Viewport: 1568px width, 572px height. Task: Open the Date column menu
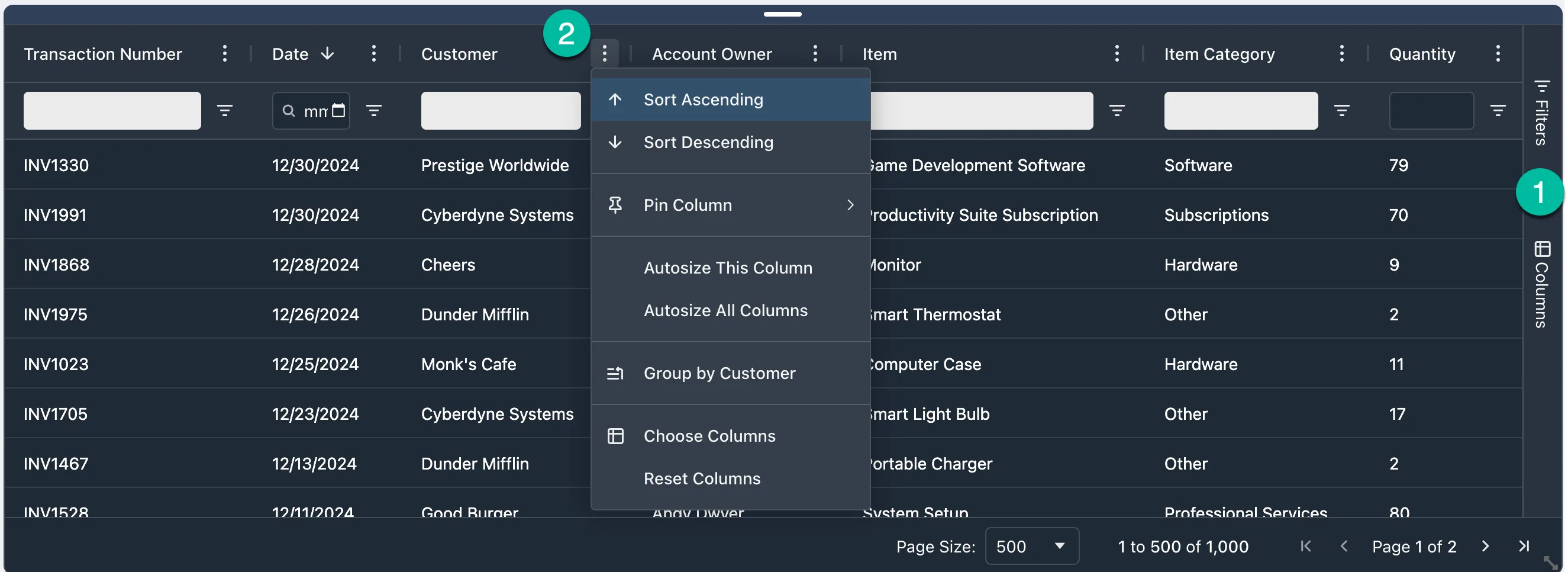(x=374, y=54)
